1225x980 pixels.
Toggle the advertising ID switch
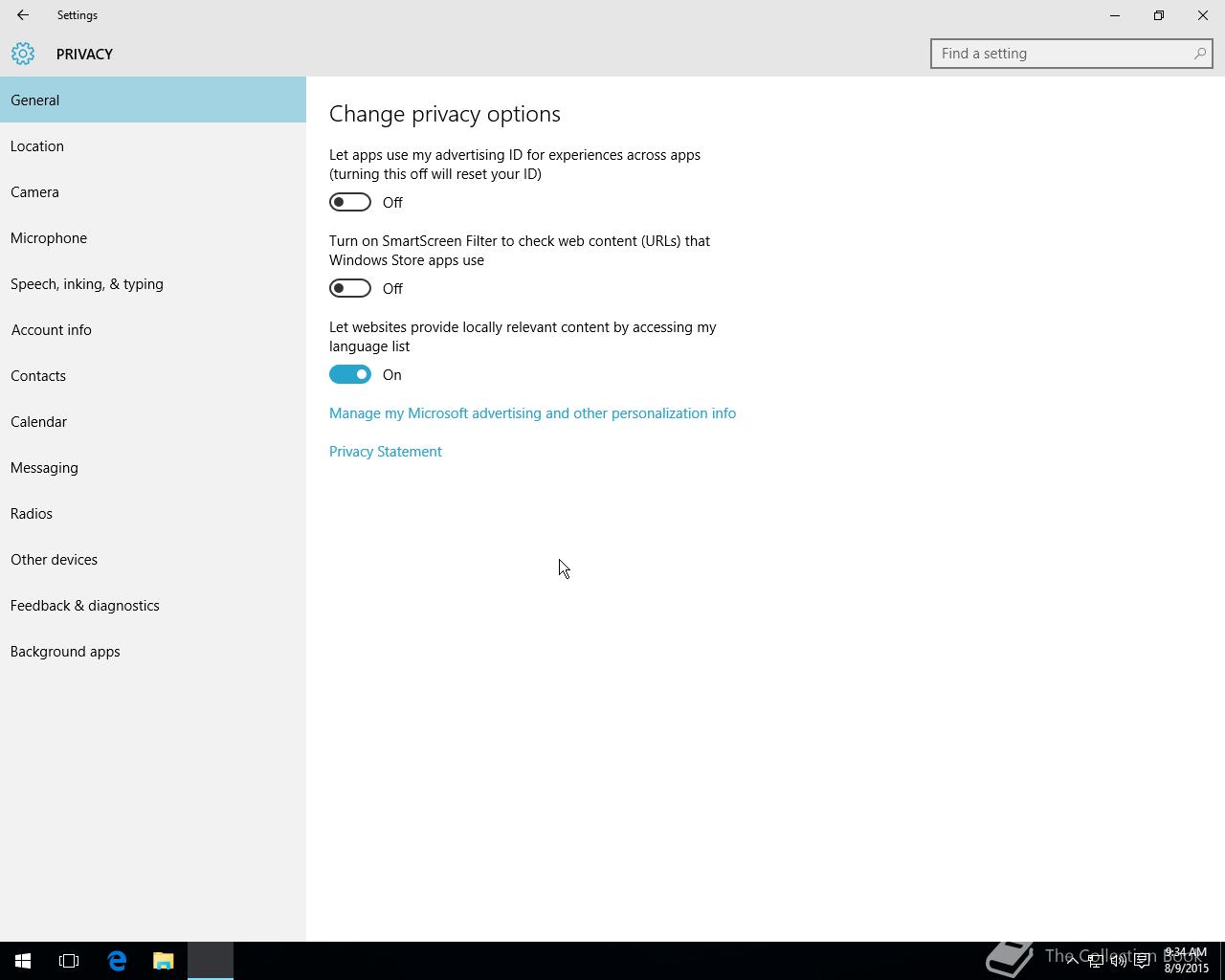pos(350,202)
